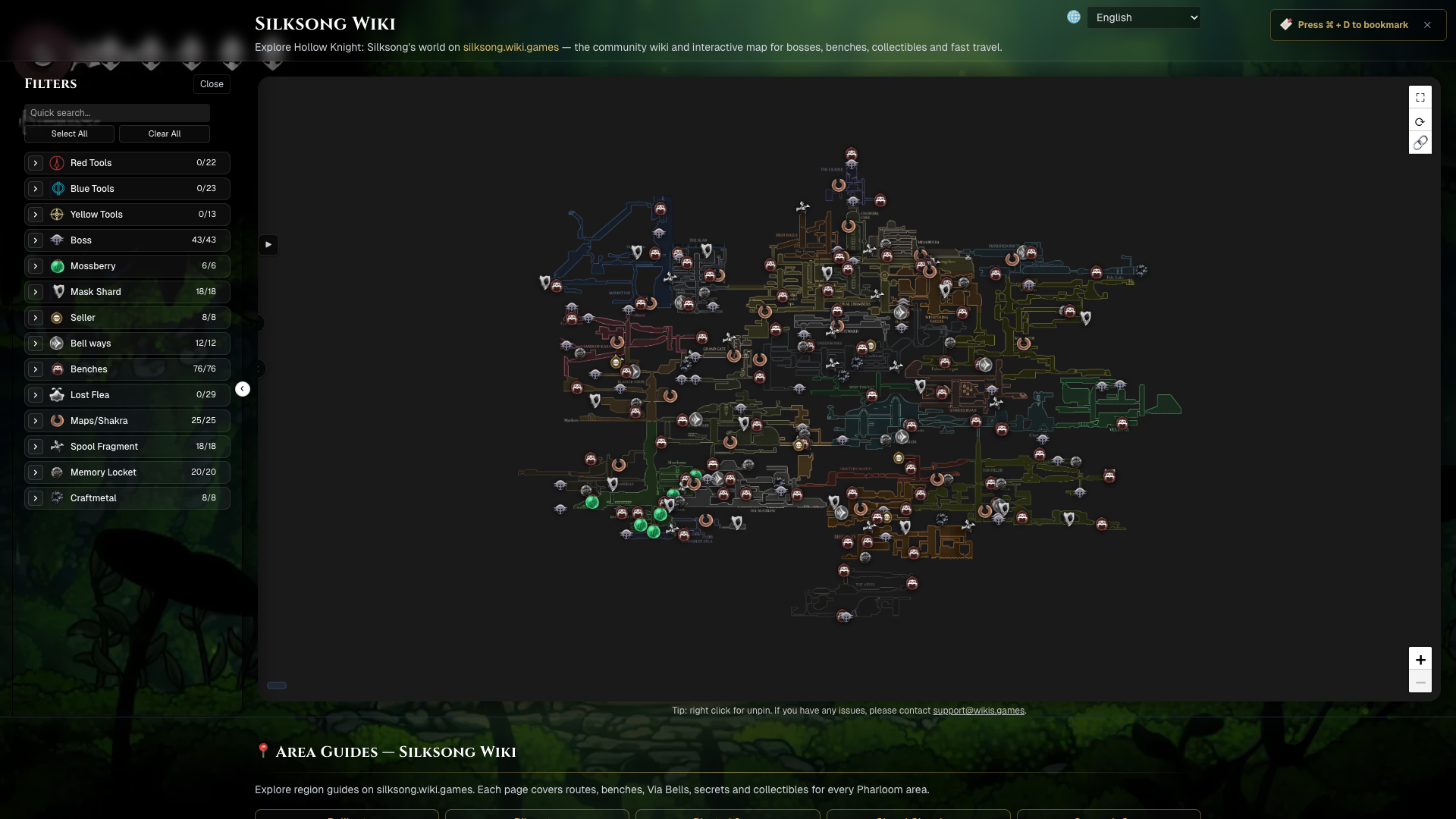The image size is (1456, 819).
Task: Close the Filters panel
Action: tap(212, 84)
